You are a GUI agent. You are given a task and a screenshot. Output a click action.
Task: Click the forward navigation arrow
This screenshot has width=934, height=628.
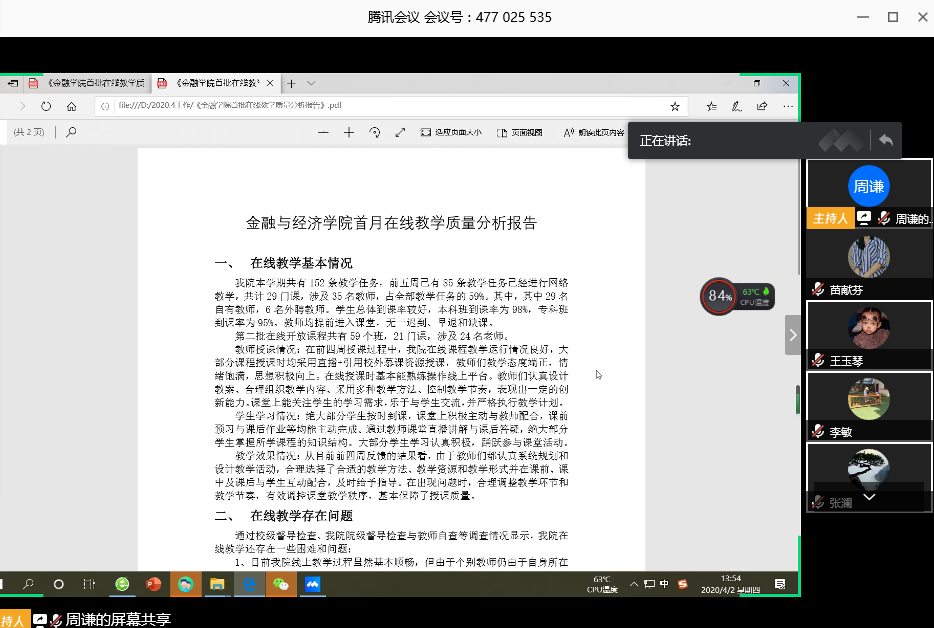pyautogui.click(x=22, y=107)
